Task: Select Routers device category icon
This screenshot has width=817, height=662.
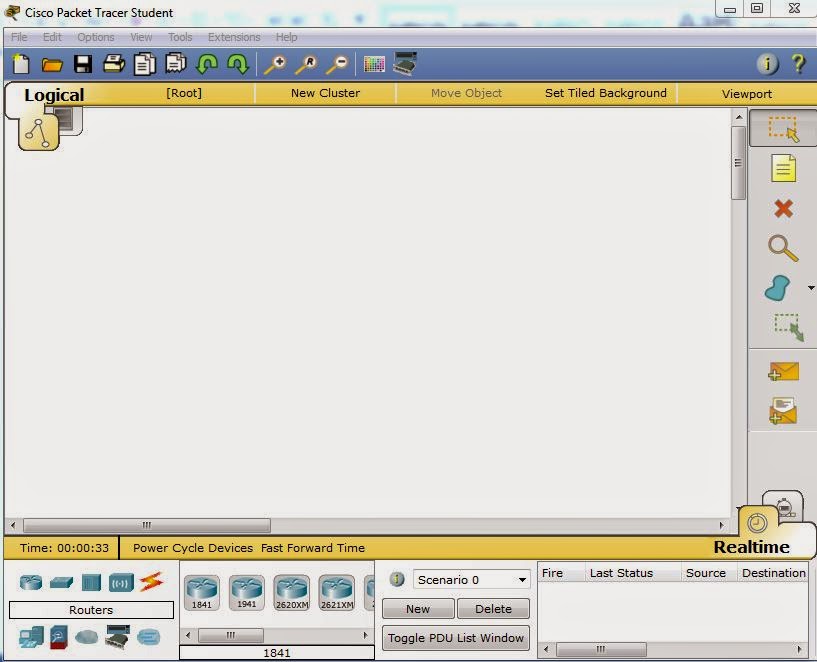Action: click(31, 582)
